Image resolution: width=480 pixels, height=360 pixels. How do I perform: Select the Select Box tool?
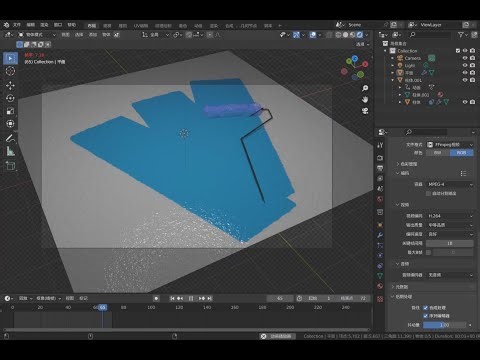coord(10,58)
